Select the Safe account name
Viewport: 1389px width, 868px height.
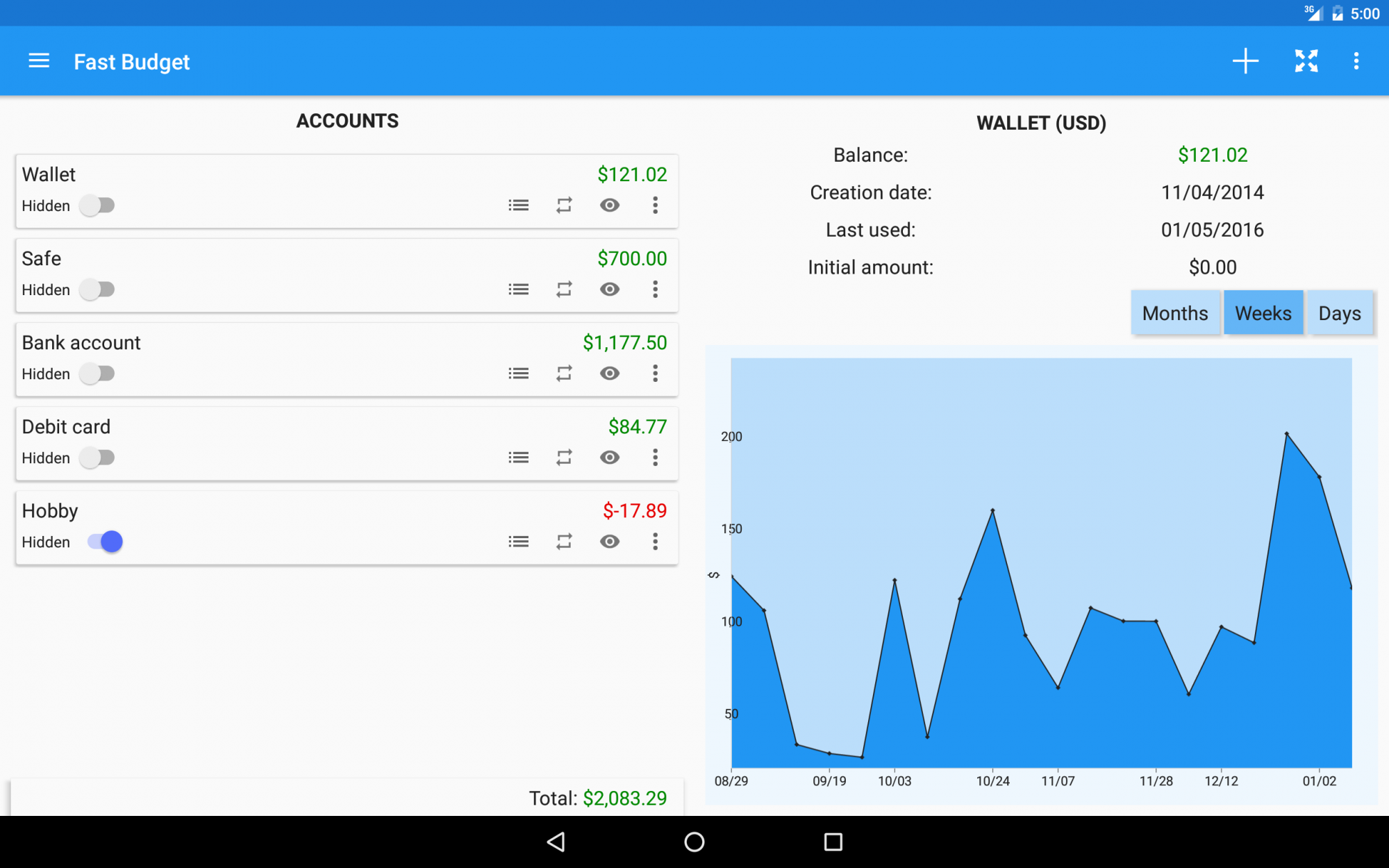pyautogui.click(x=42, y=258)
